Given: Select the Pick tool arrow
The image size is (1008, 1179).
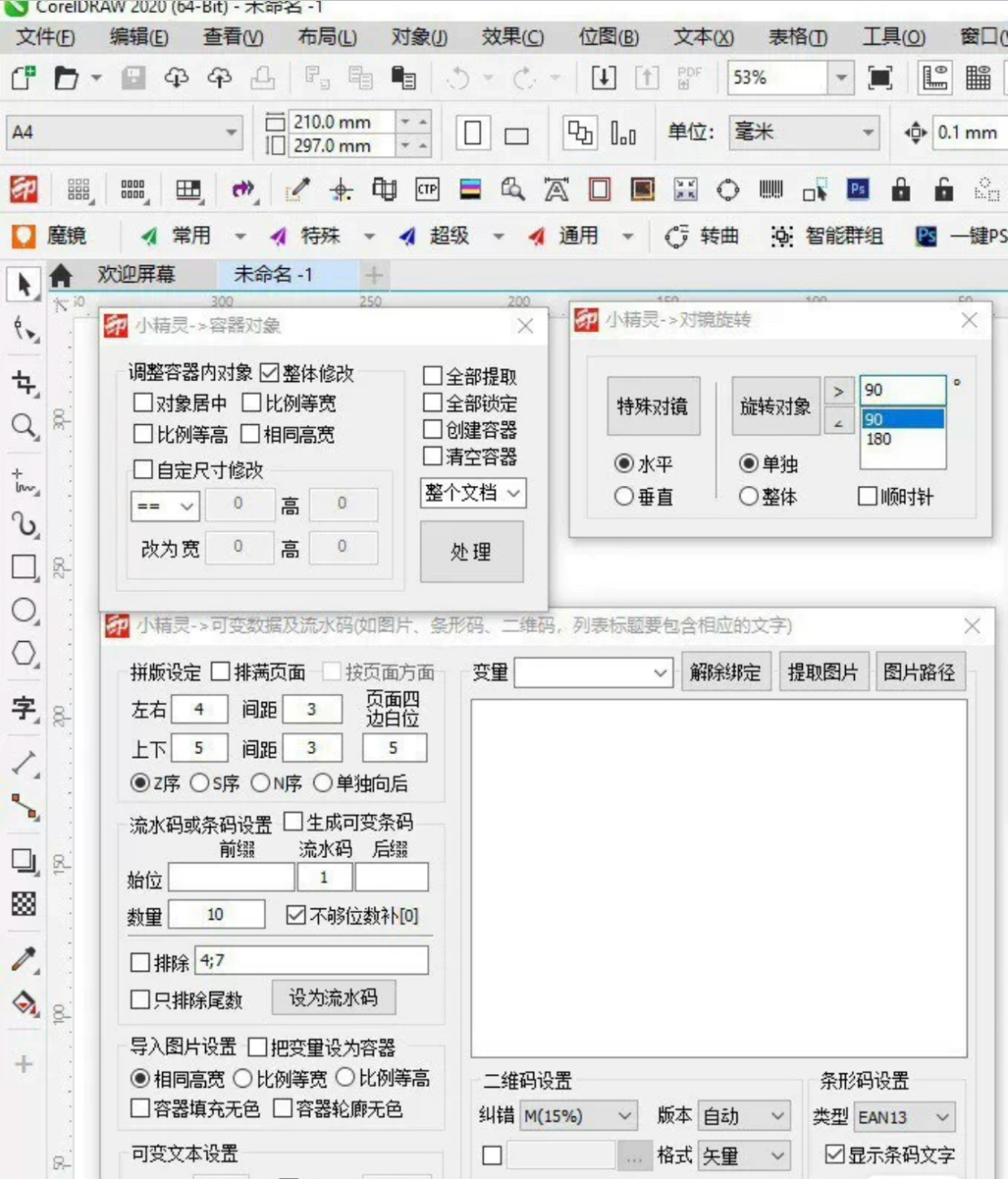Looking at the screenshot, I should 24,284.
